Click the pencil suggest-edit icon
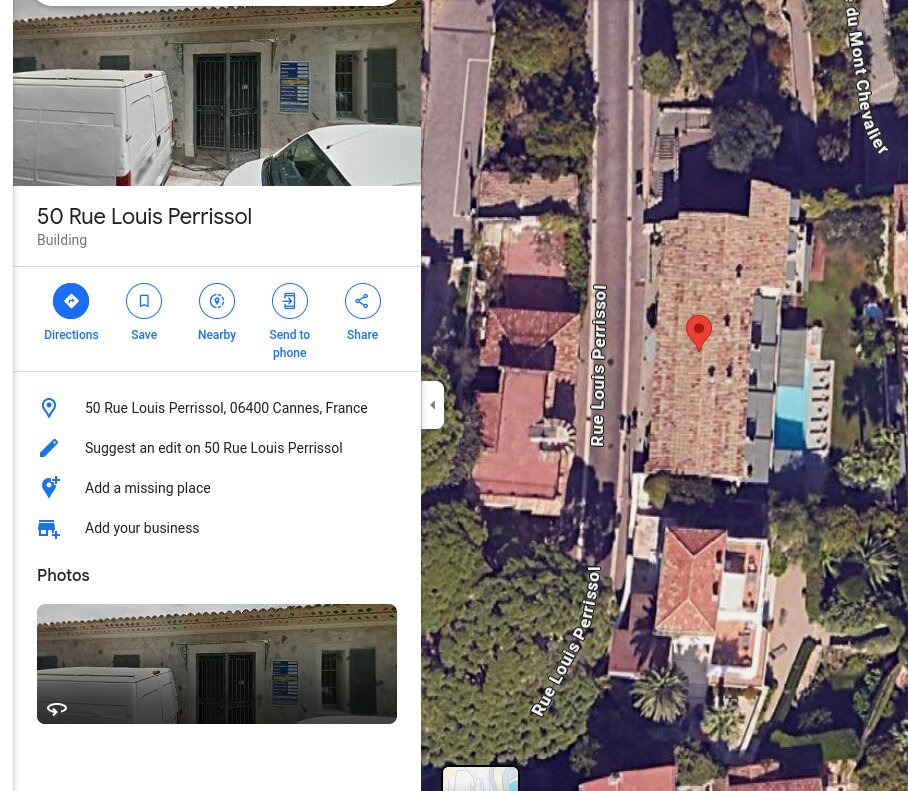This screenshot has height=791, width=908. (49, 448)
